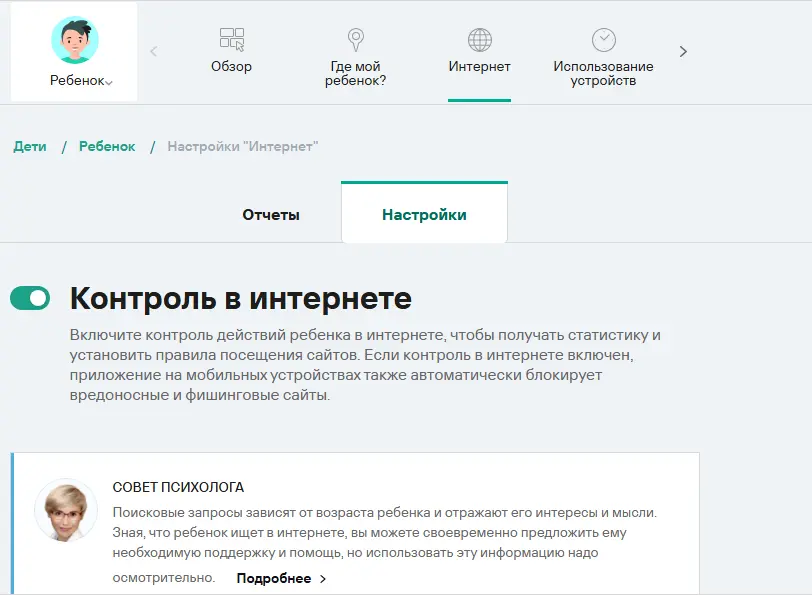
Task: Click the СОВЕТ ПСИХОЛОГА heading
Action: (x=178, y=487)
